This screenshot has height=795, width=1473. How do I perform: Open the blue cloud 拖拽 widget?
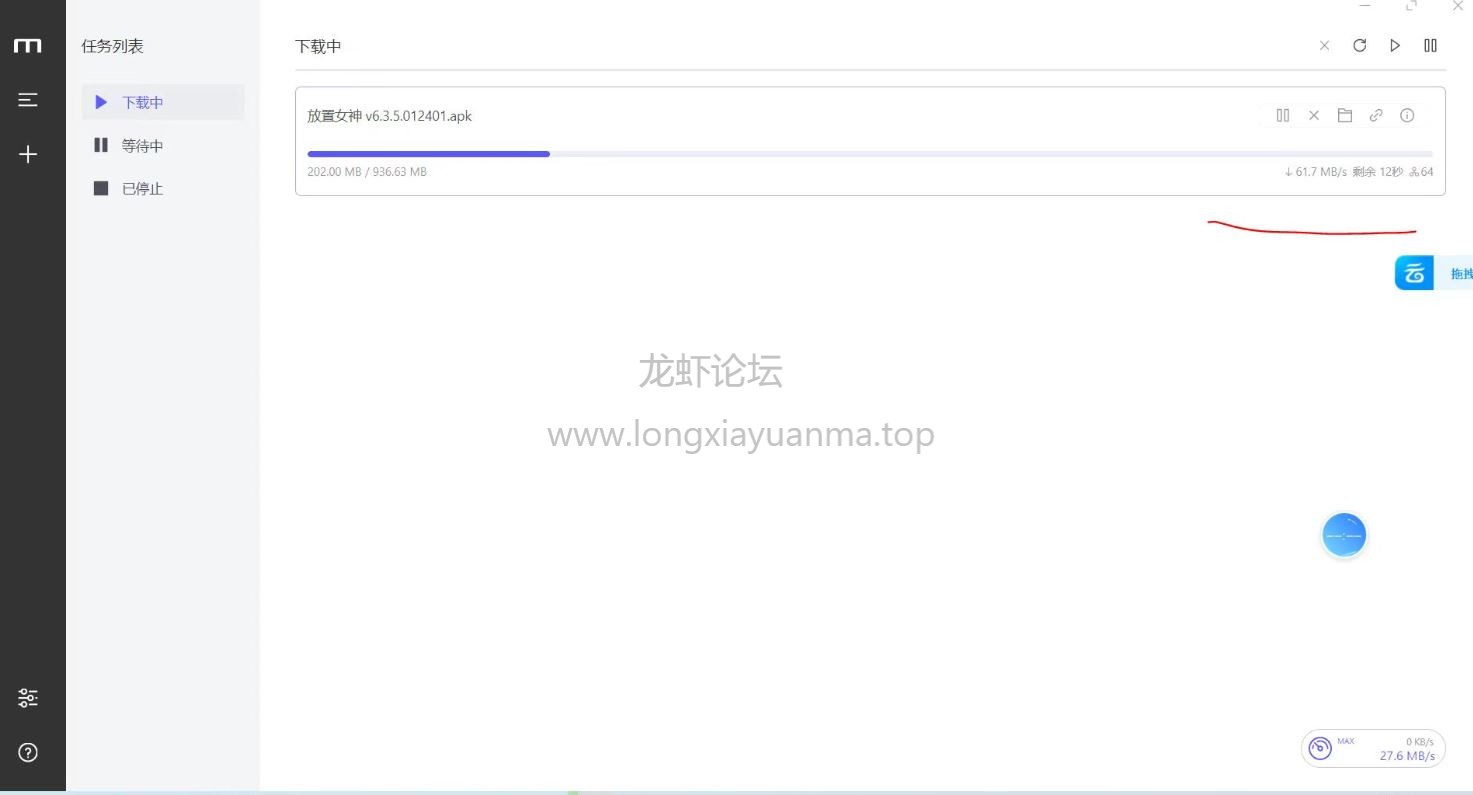[1434, 273]
